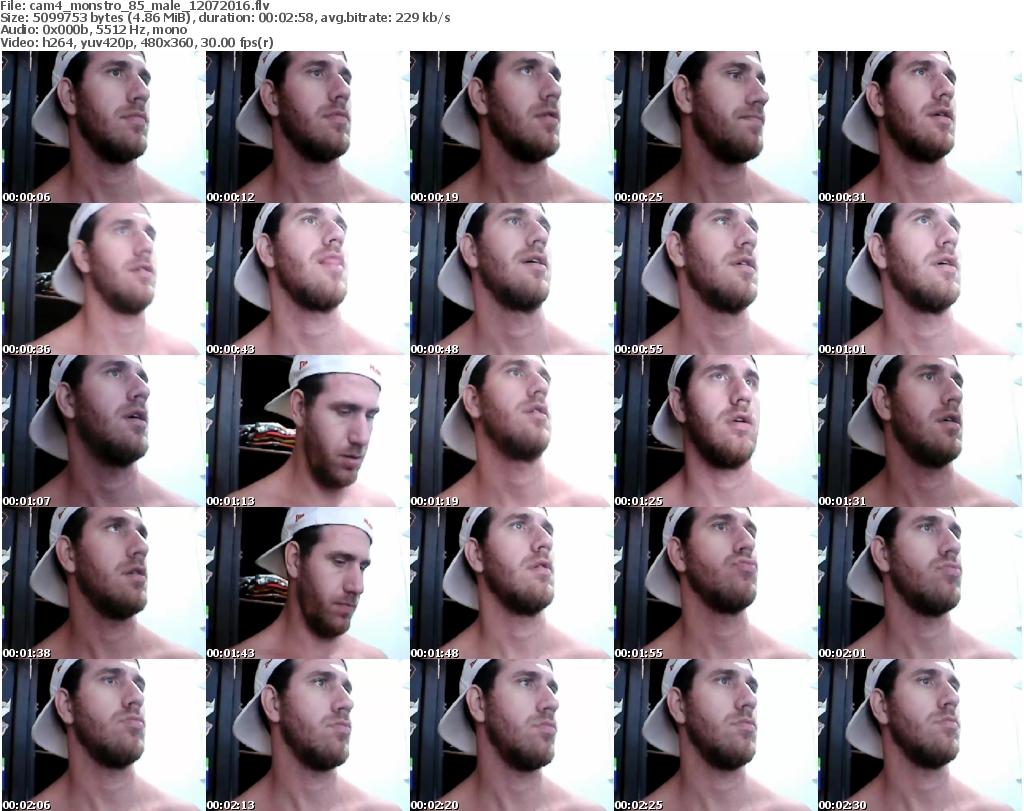Select the frame at 00:00:12
This screenshot has height=811, width=1024.
(x=307, y=127)
